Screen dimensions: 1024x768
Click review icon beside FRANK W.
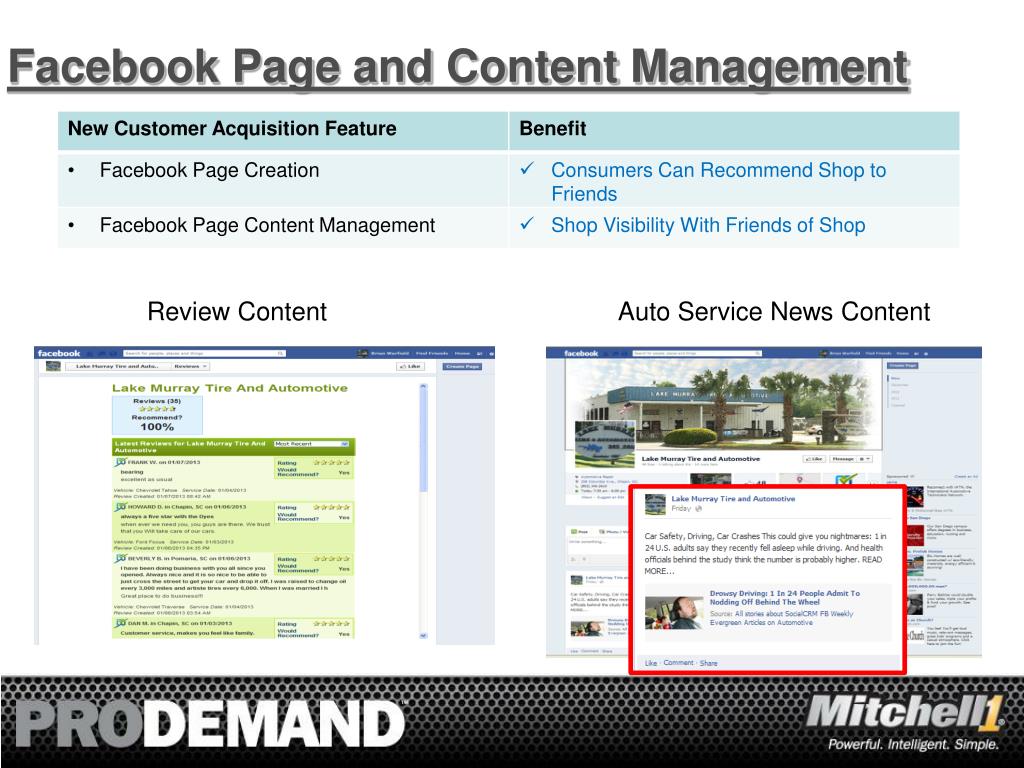(x=120, y=462)
